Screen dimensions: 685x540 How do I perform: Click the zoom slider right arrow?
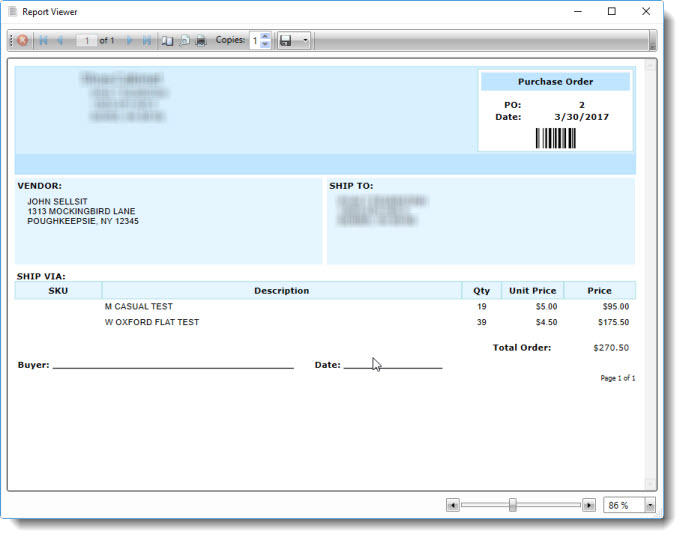(589, 506)
